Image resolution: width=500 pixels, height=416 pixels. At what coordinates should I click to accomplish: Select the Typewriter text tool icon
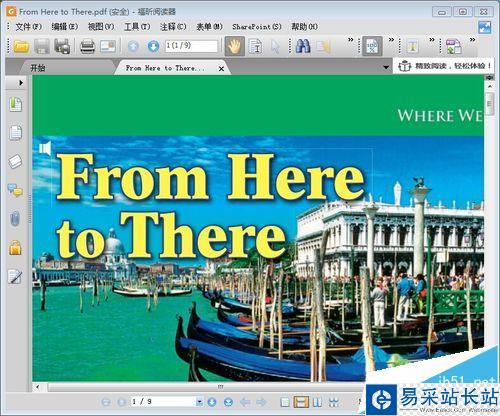(413, 46)
